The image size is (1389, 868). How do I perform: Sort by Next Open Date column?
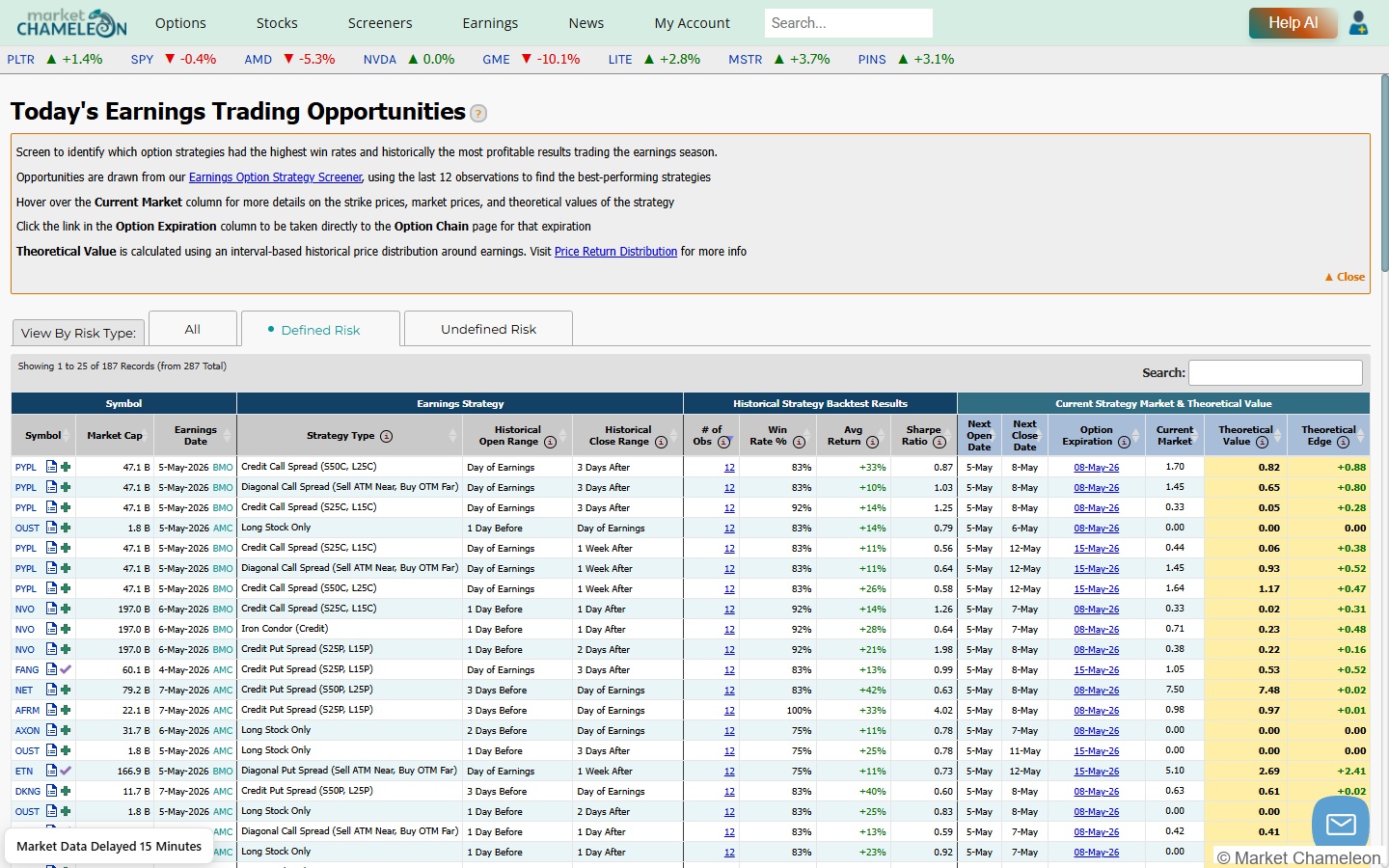[x=979, y=436]
